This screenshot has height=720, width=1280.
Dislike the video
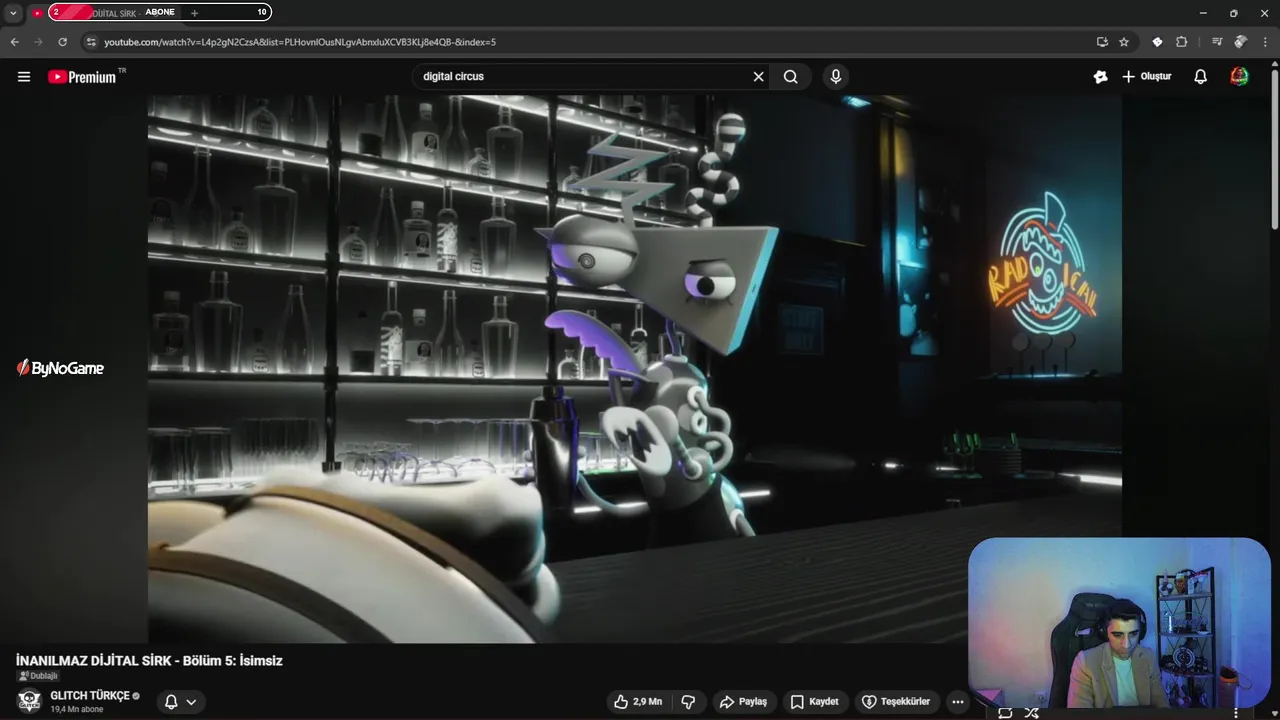688,702
